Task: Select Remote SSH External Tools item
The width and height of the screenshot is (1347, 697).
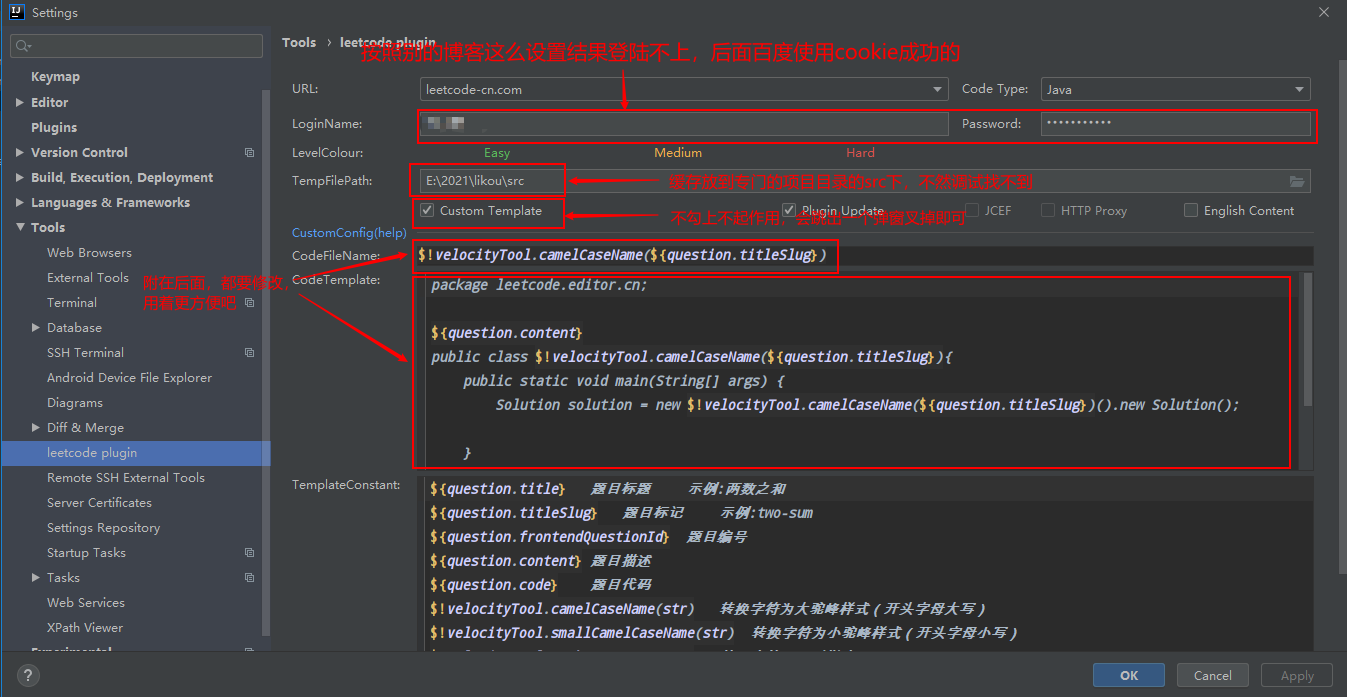Action: tap(126, 477)
